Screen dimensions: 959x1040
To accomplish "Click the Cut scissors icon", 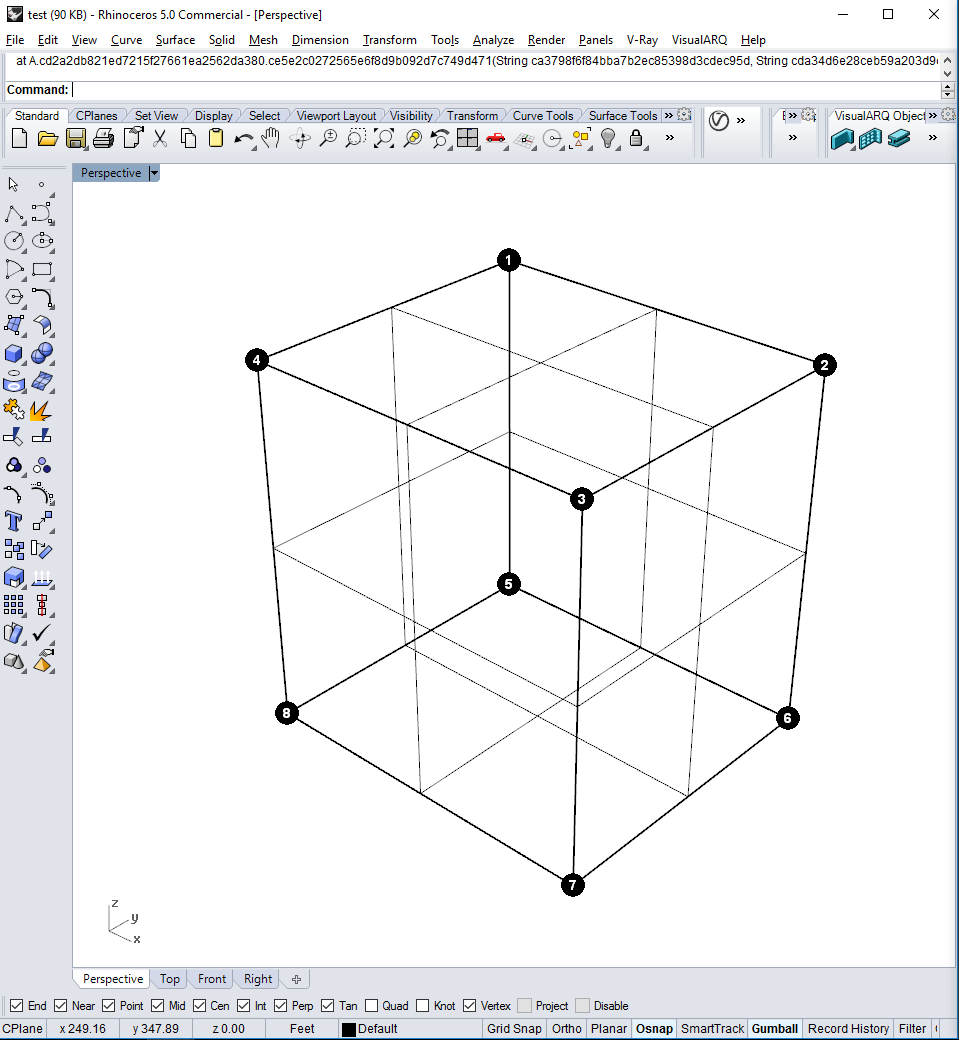I will pos(160,139).
